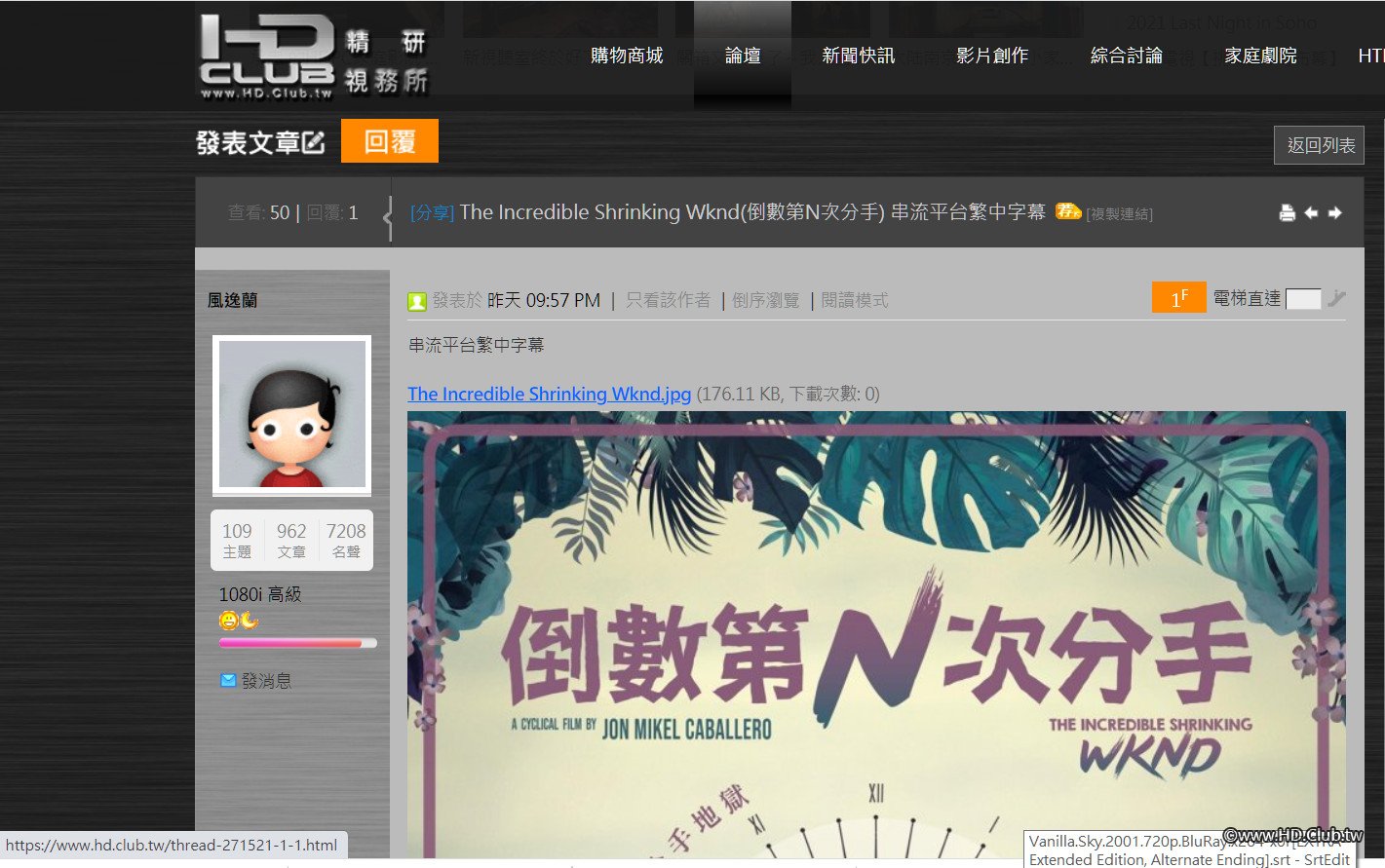Open the 家庭劇院 menu item

click(1261, 56)
